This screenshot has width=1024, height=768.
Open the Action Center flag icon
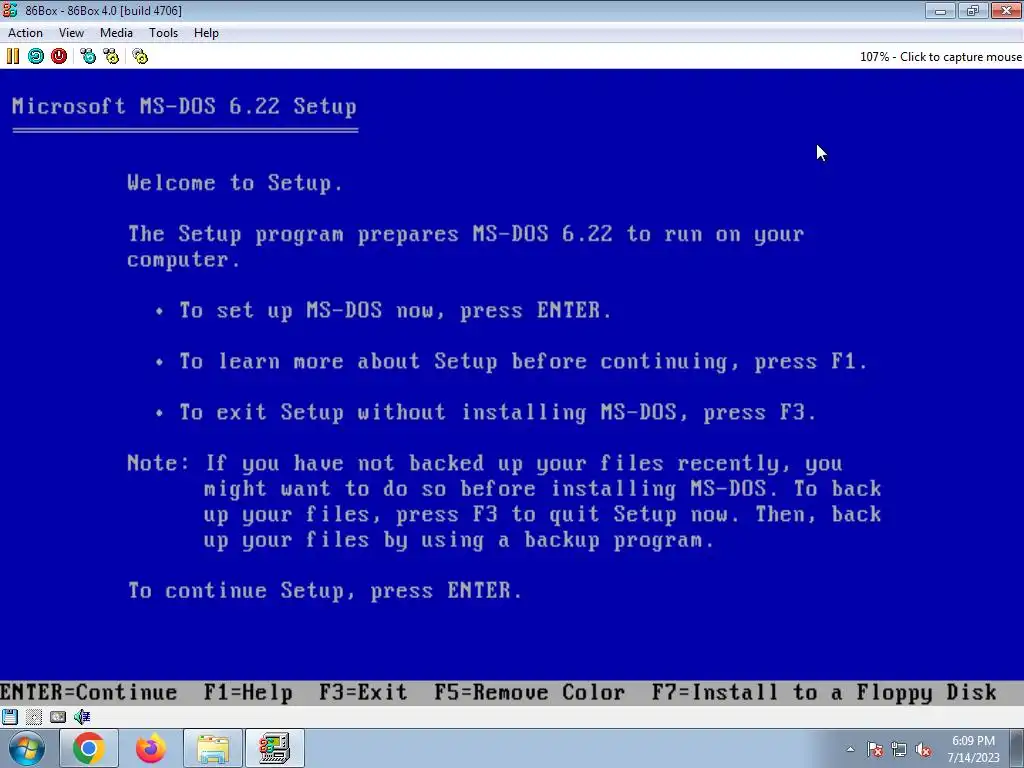pyautogui.click(x=875, y=749)
